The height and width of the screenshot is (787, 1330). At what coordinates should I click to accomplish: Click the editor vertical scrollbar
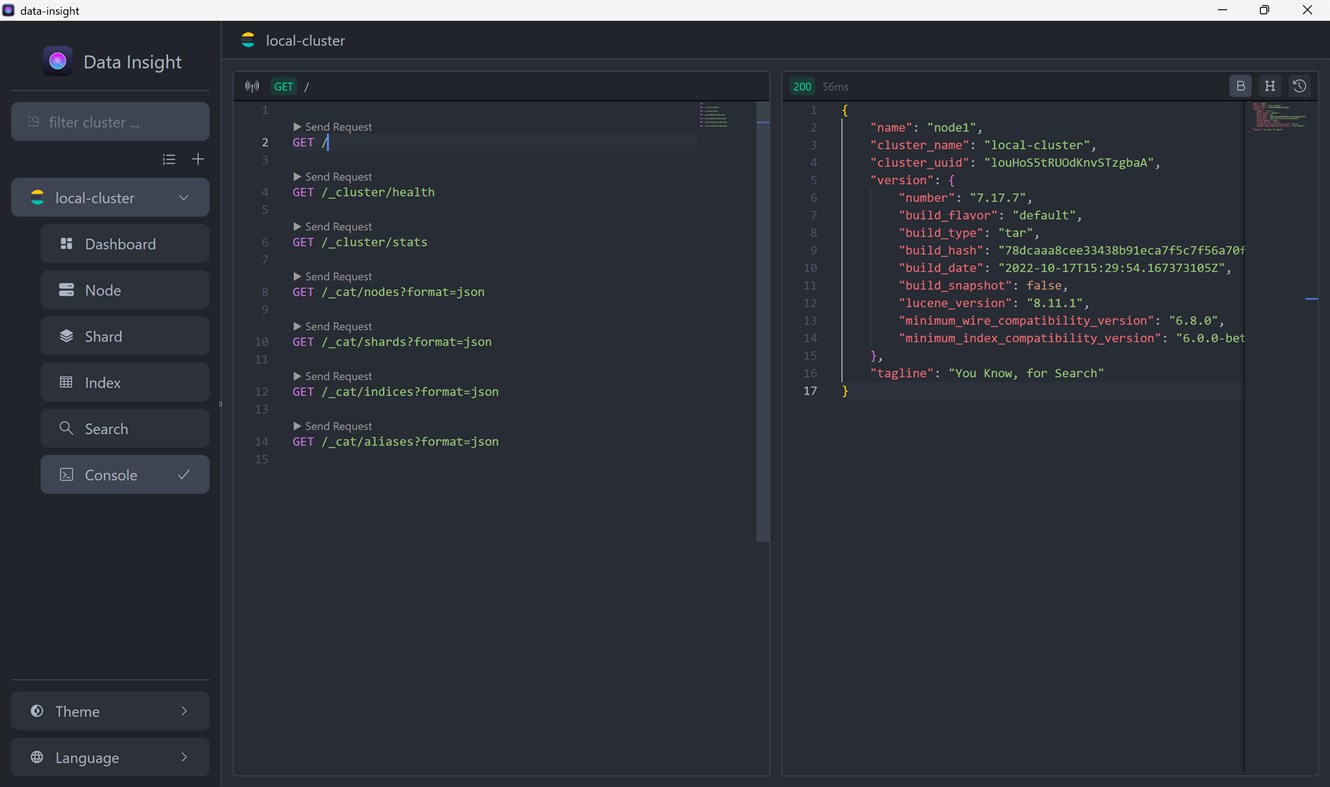pos(763,321)
